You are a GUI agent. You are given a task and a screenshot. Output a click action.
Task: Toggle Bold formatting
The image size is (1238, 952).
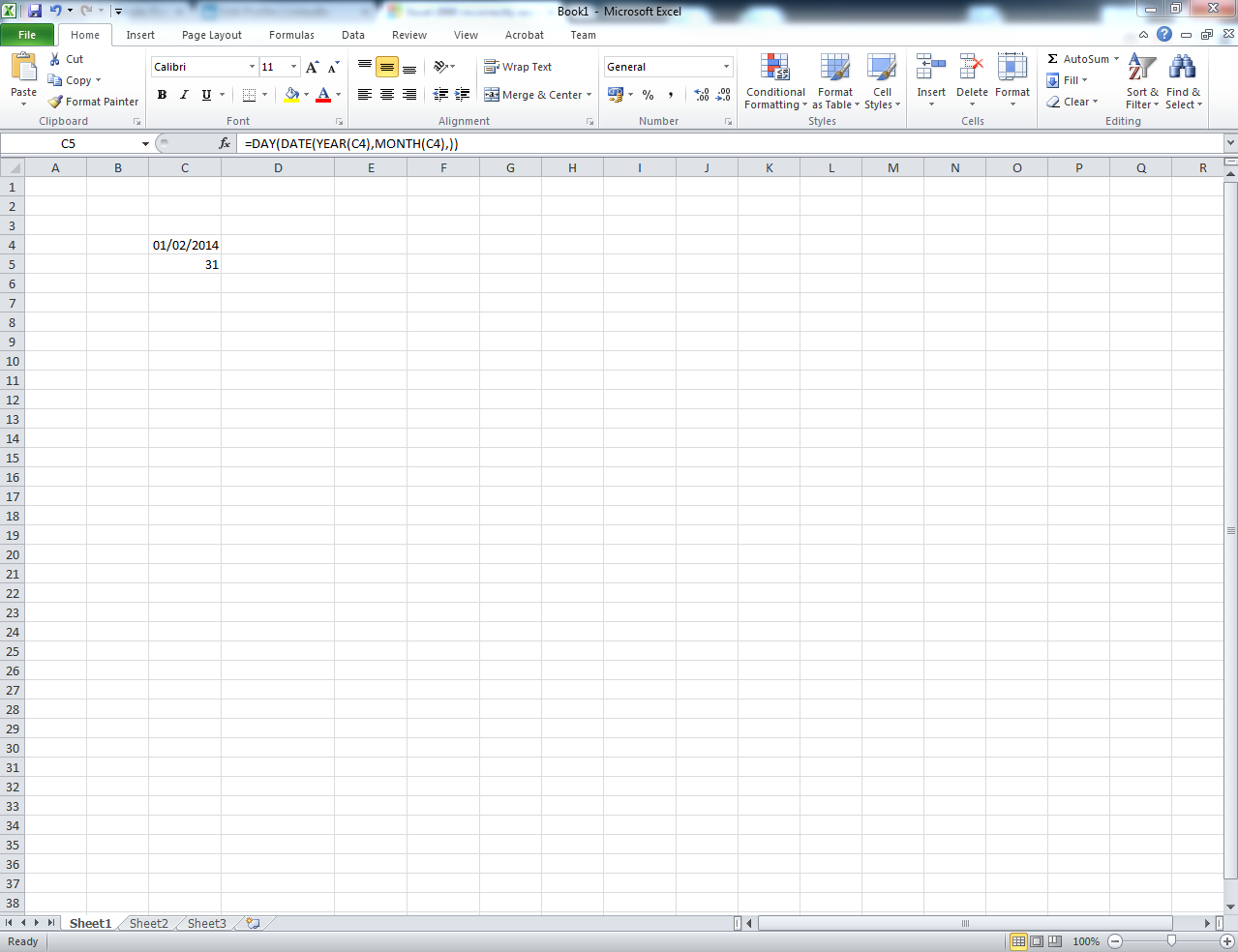click(x=162, y=95)
